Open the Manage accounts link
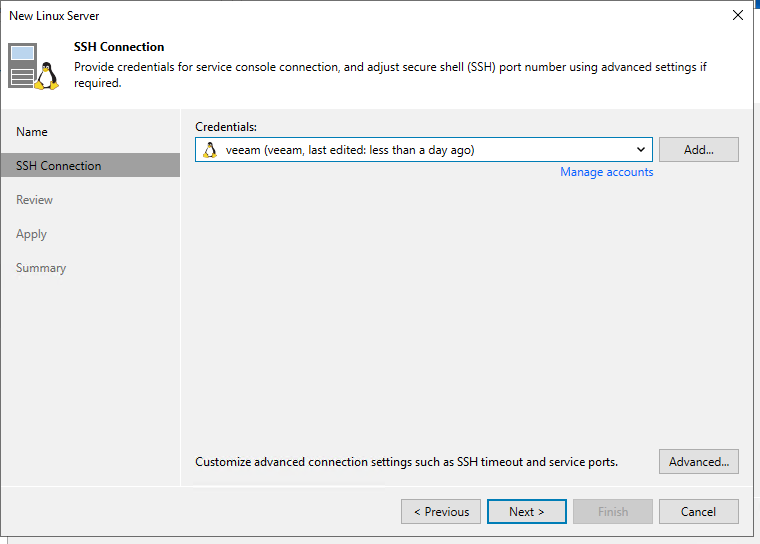The height and width of the screenshot is (544, 760). 606,172
